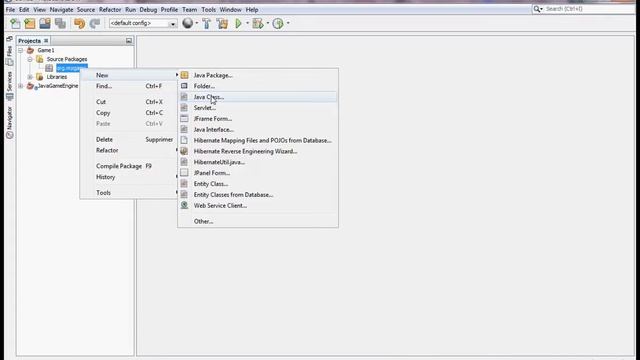Click the globe browser icon in toolbar
This screenshot has width=640, height=360.
click(x=187, y=23)
